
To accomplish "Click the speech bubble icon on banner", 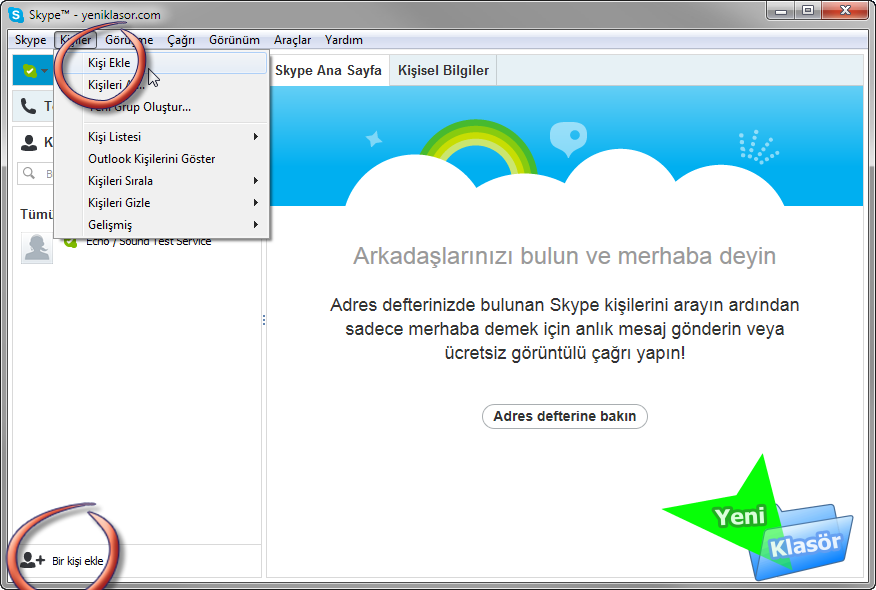I will click(x=569, y=138).
